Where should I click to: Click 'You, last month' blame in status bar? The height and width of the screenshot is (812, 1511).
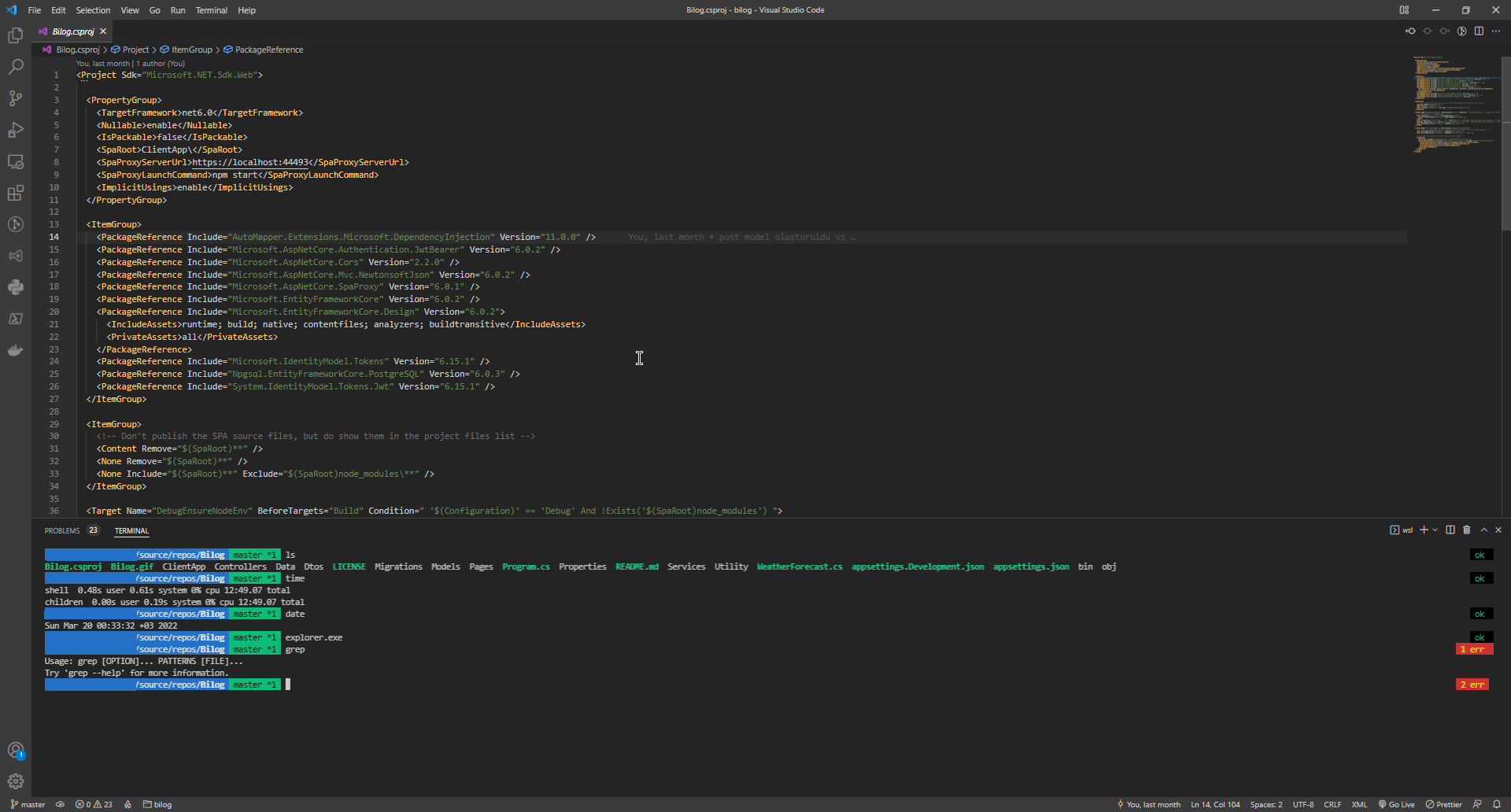[1149, 804]
